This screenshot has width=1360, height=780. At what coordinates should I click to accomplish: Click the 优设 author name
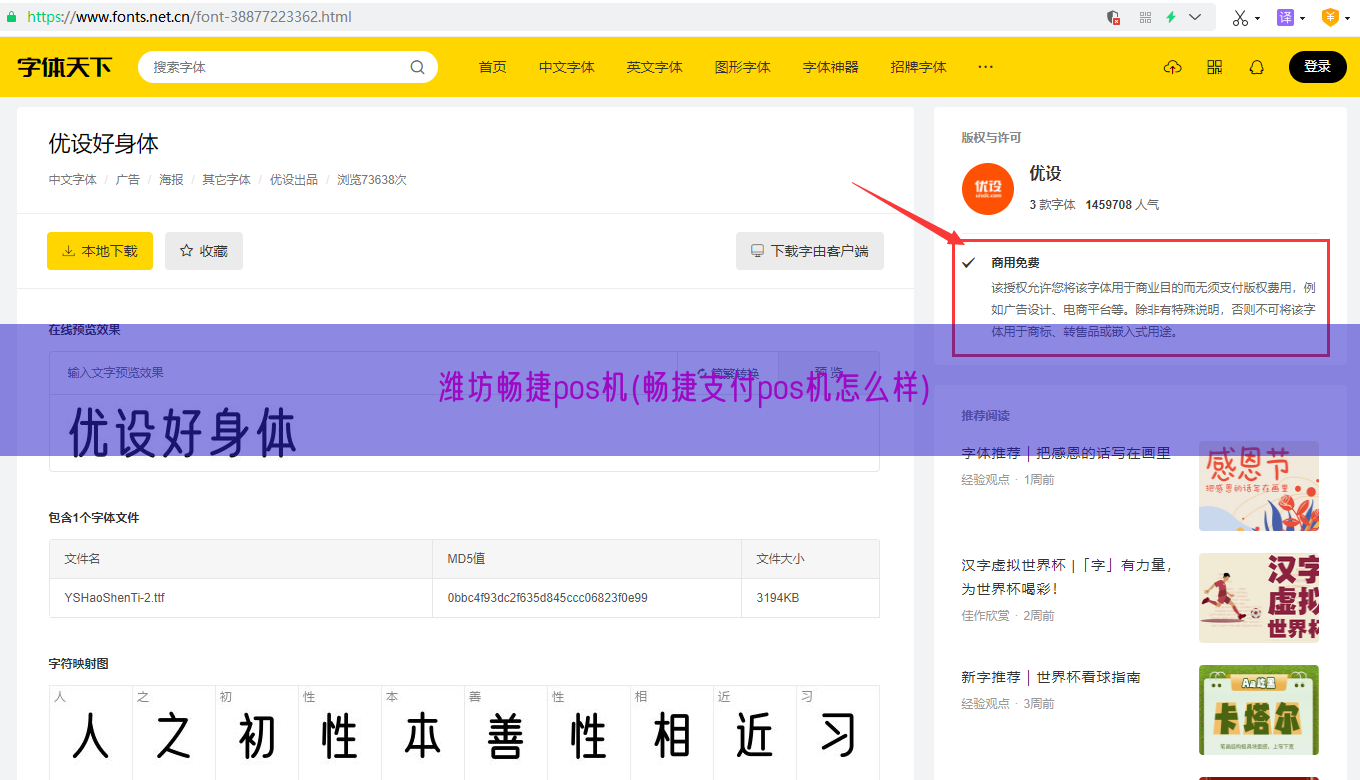[1045, 173]
